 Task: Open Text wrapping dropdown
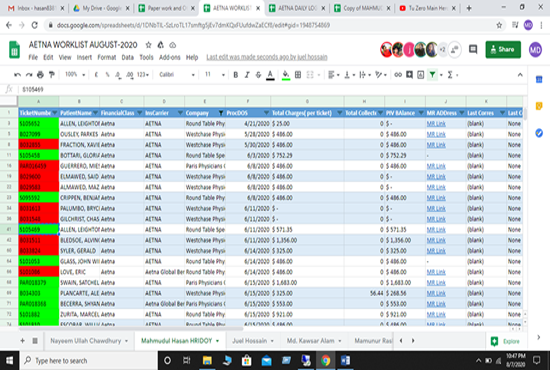(365, 75)
